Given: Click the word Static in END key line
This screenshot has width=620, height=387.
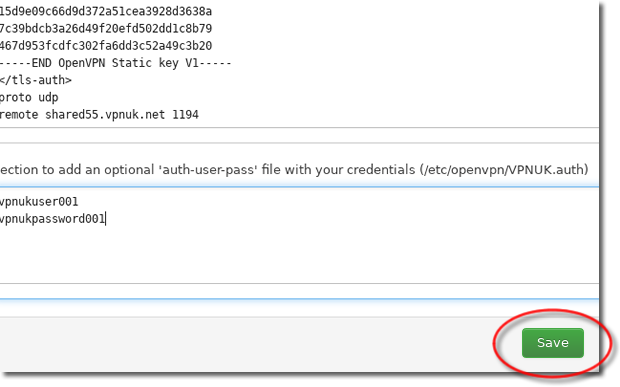Looking at the screenshot, I should tap(132, 63).
